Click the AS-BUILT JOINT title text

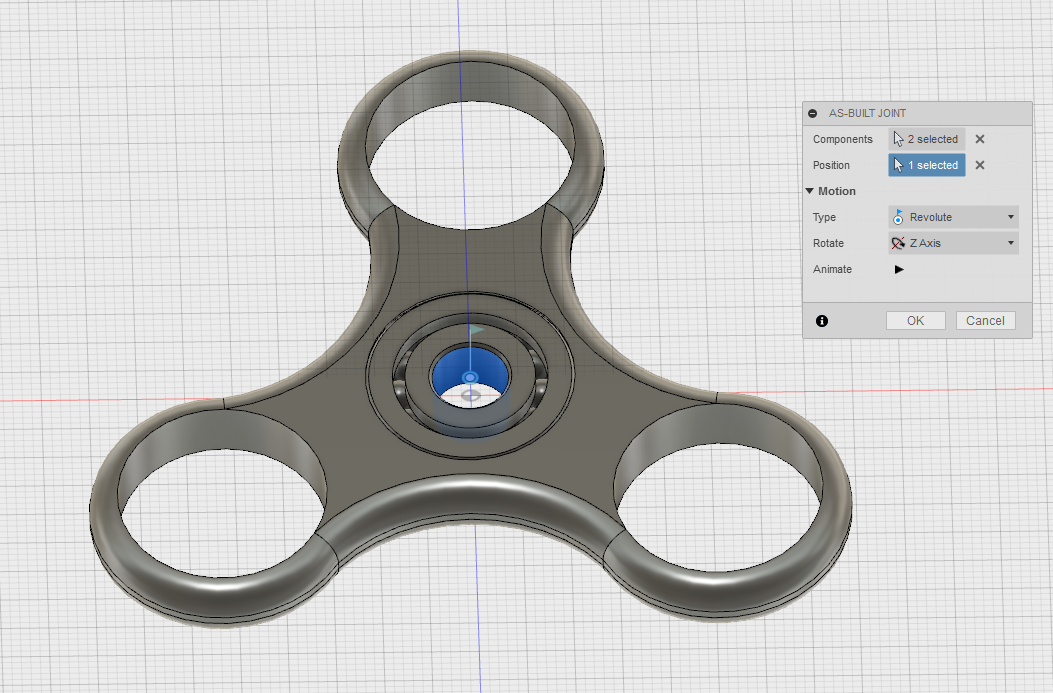[867, 113]
